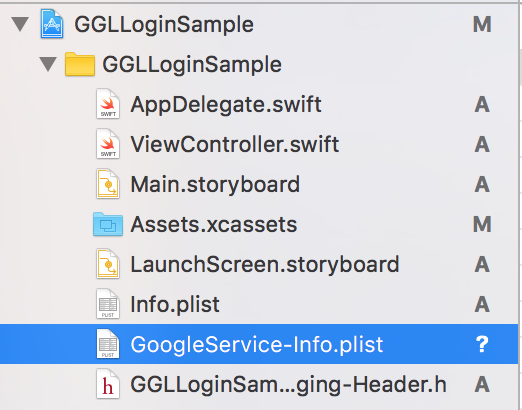The height and width of the screenshot is (410, 522).
Task: Click the LaunchScreen.storyboard file icon
Action: click(x=108, y=264)
